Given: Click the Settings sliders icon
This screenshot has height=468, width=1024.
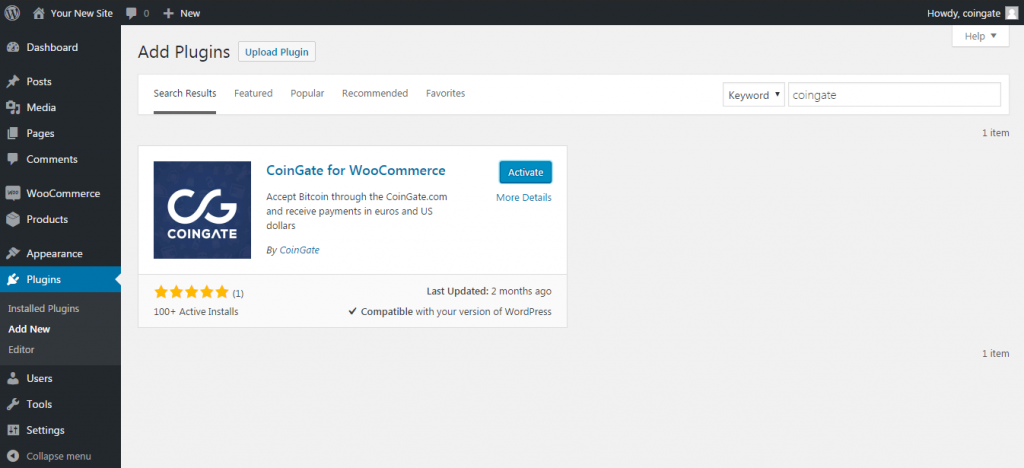Looking at the screenshot, I should coord(12,431).
